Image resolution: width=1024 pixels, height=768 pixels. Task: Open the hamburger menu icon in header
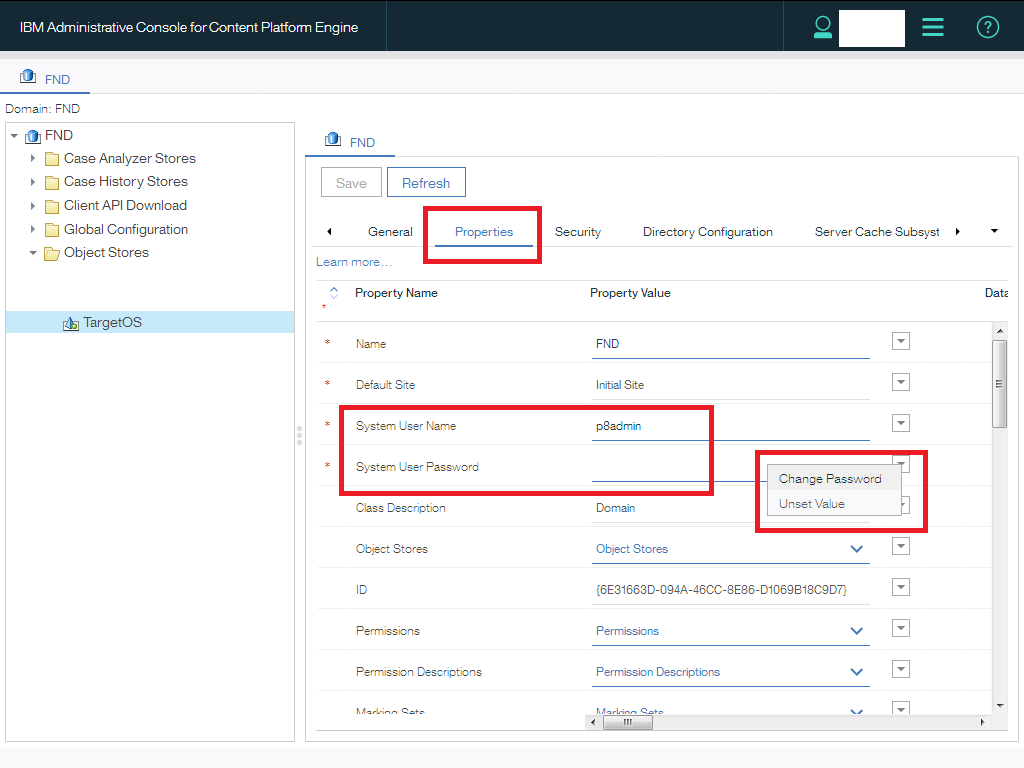(932, 27)
